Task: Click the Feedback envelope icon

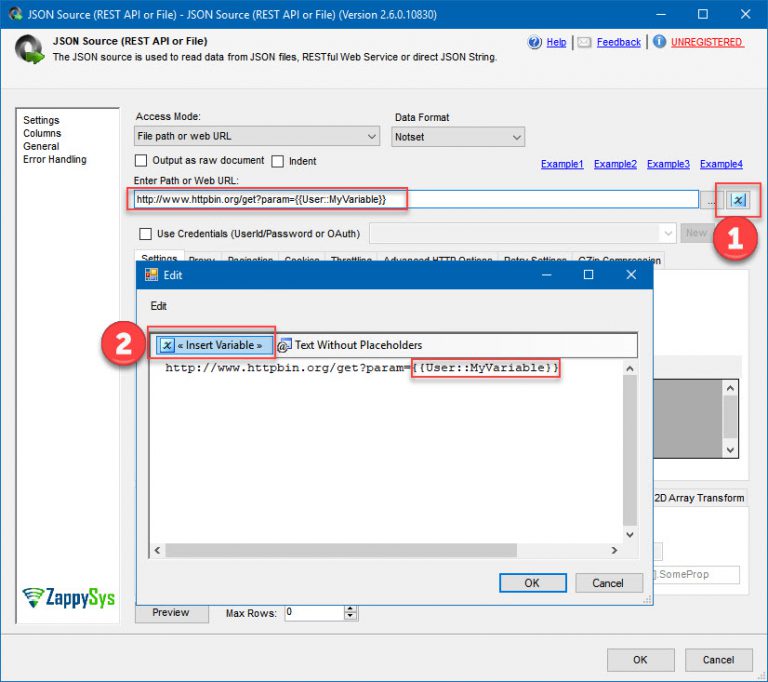Action: 585,42
